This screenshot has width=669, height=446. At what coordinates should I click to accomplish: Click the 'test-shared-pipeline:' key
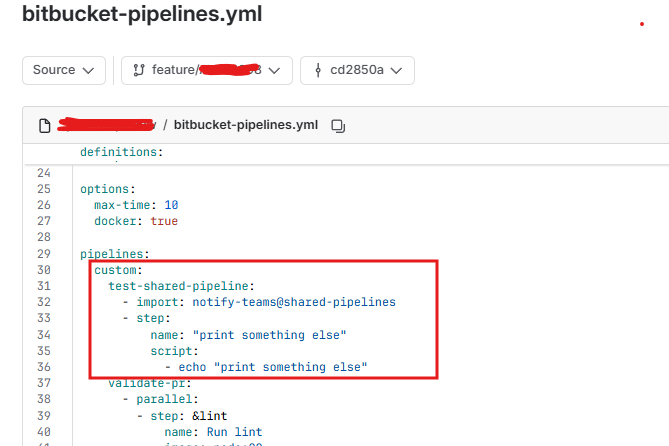coord(181,286)
